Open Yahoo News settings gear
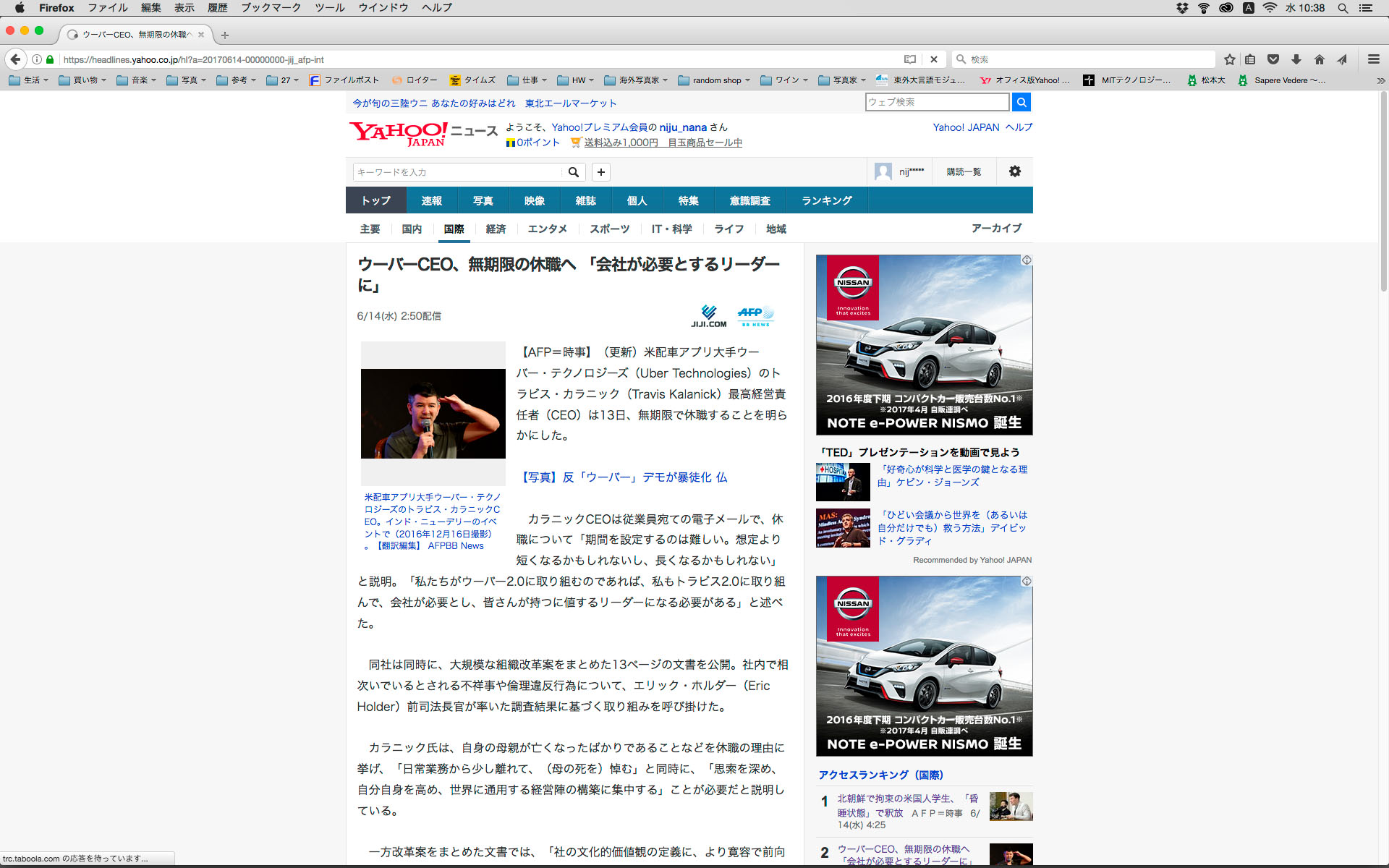1389x868 pixels. coord(1014,171)
